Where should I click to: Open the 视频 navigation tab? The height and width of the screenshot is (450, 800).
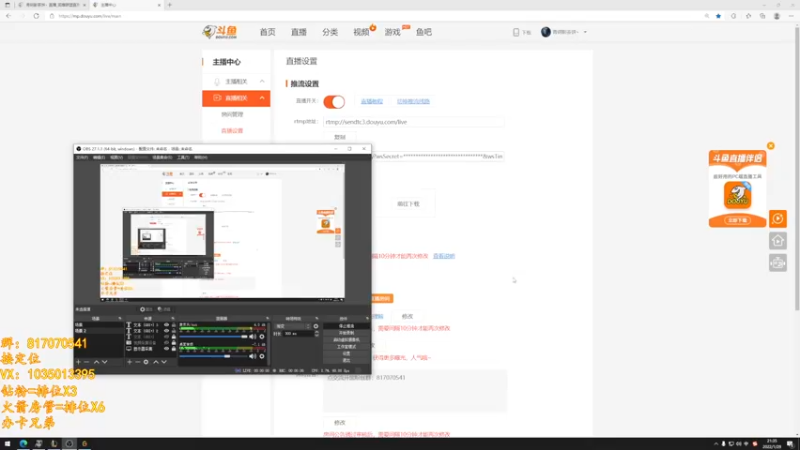[361, 32]
